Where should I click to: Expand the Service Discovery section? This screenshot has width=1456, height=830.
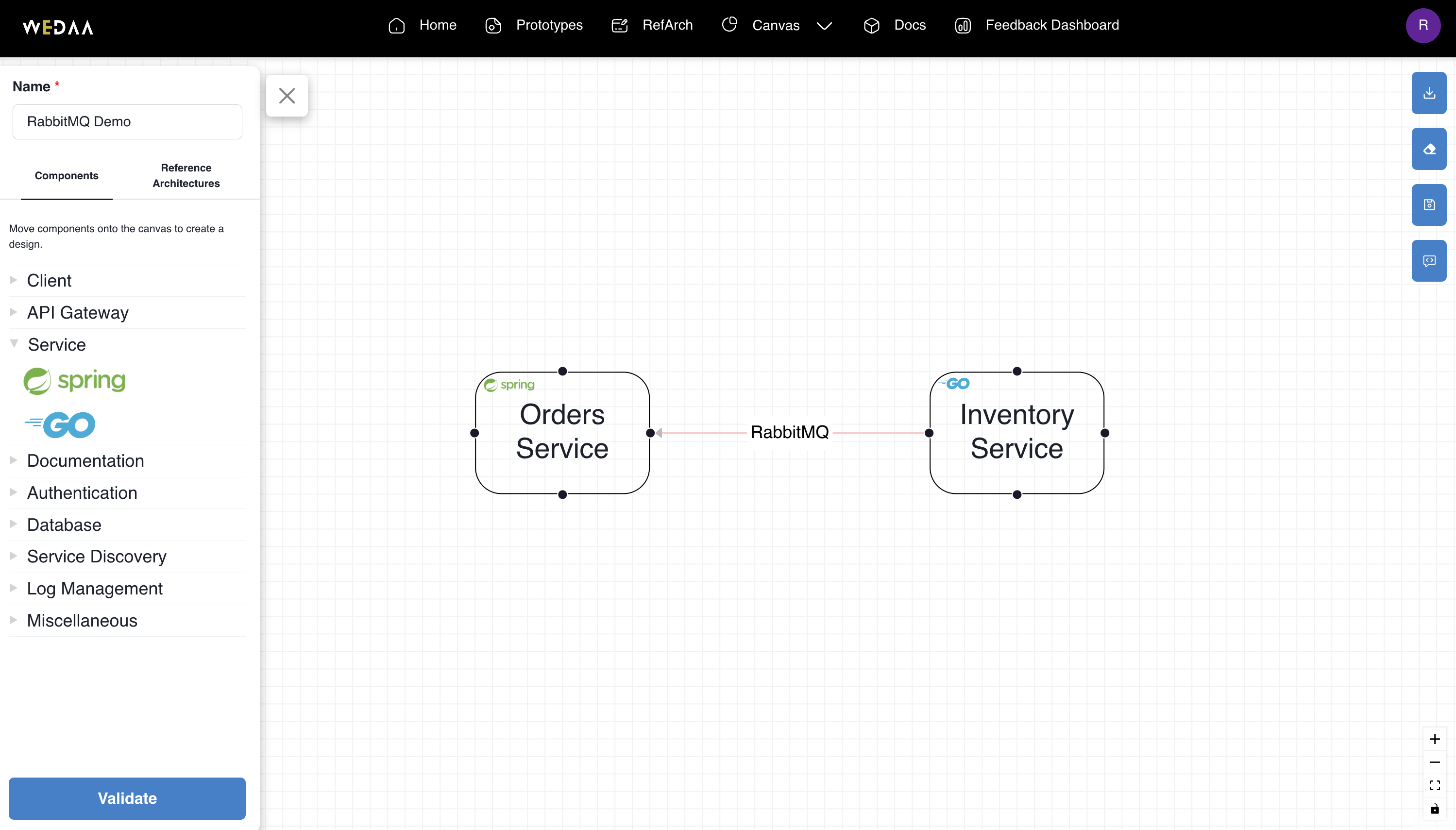127,557
